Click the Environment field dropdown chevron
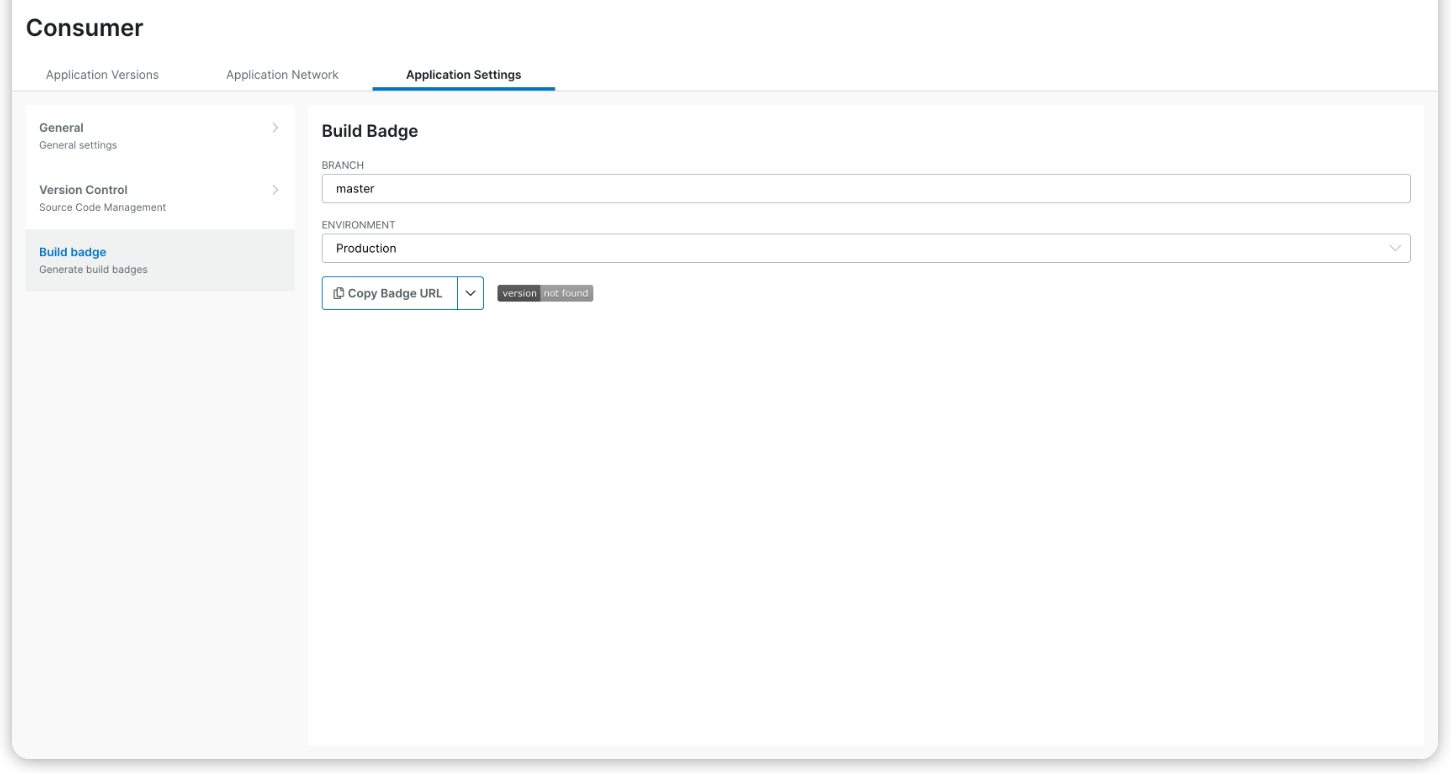1451x773 pixels. point(1397,248)
